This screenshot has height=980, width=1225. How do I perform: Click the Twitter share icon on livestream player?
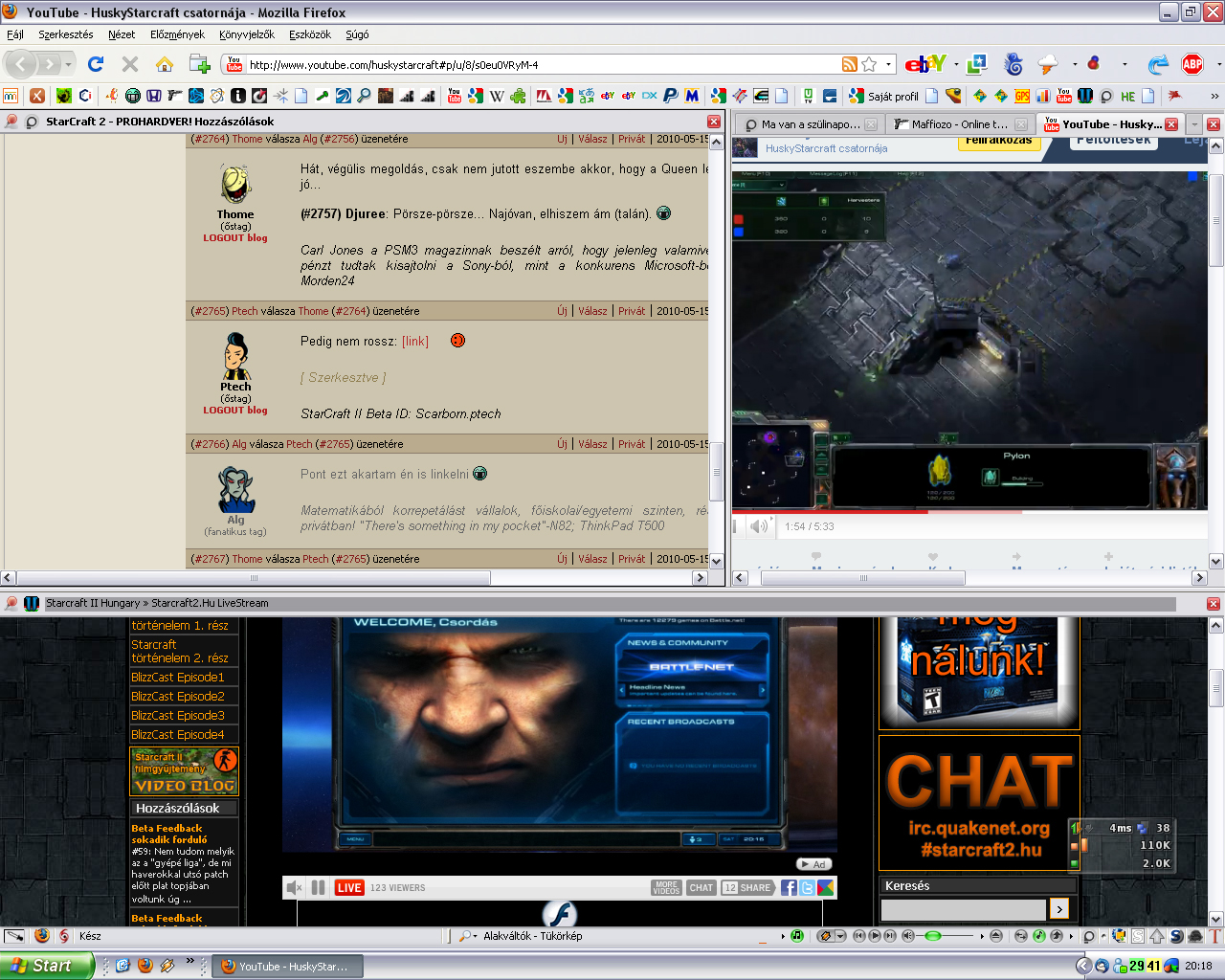point(807,887)
